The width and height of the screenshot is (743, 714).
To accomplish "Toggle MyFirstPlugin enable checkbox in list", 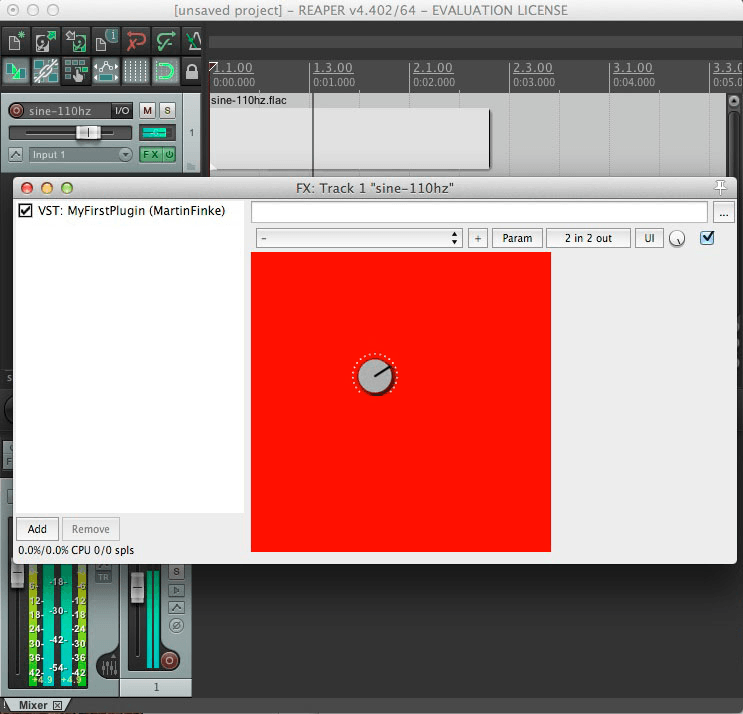I will 25,210.
